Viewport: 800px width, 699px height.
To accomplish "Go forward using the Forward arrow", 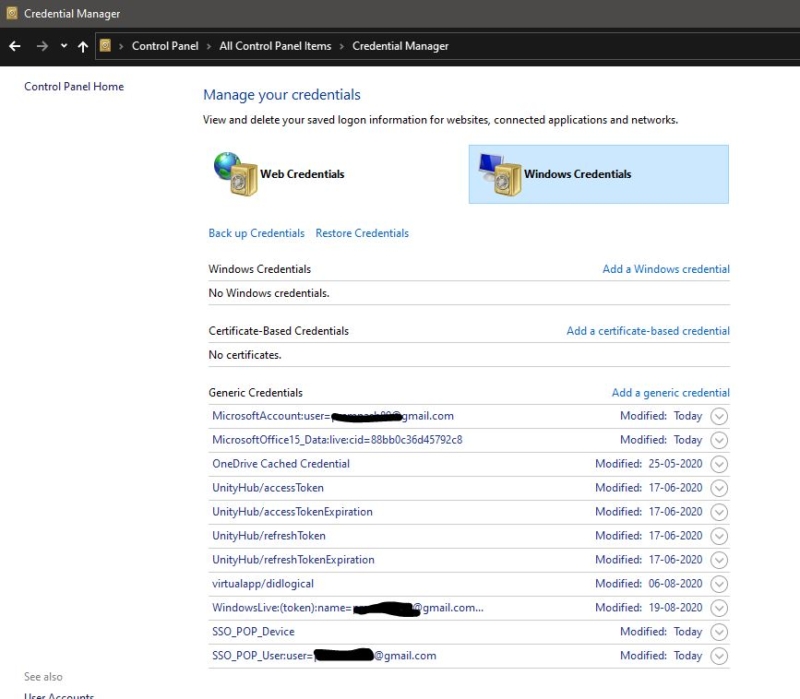I will [42, 46].
